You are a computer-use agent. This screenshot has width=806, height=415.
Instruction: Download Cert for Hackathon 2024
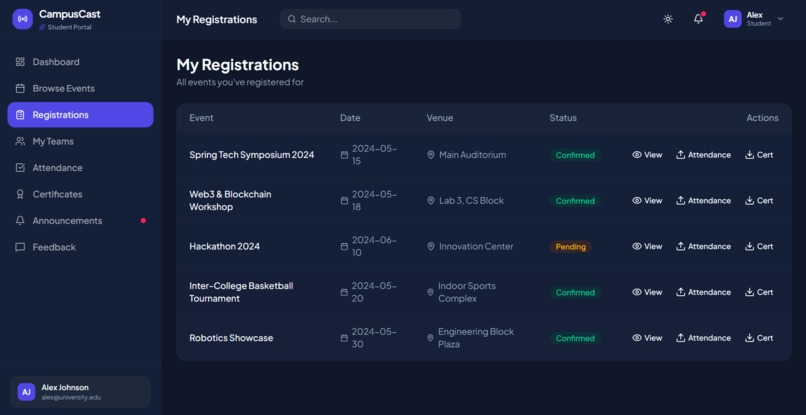(x=759, y=246)
